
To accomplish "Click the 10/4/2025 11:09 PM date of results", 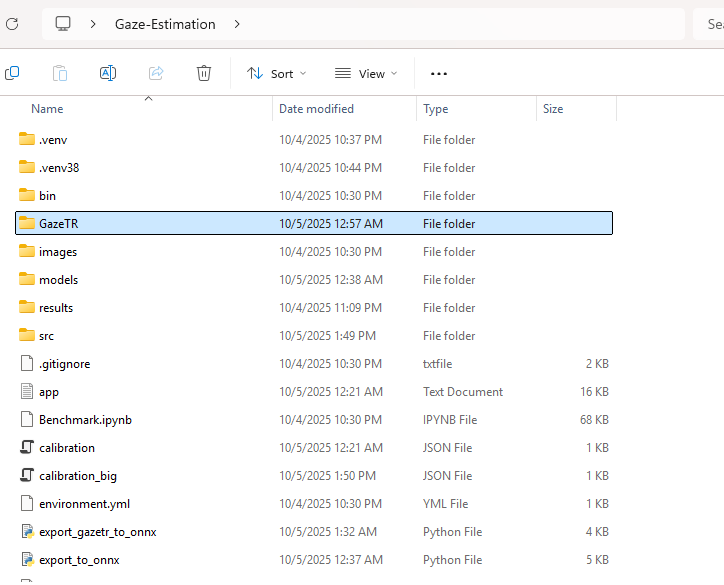I will tap(331, 308).
